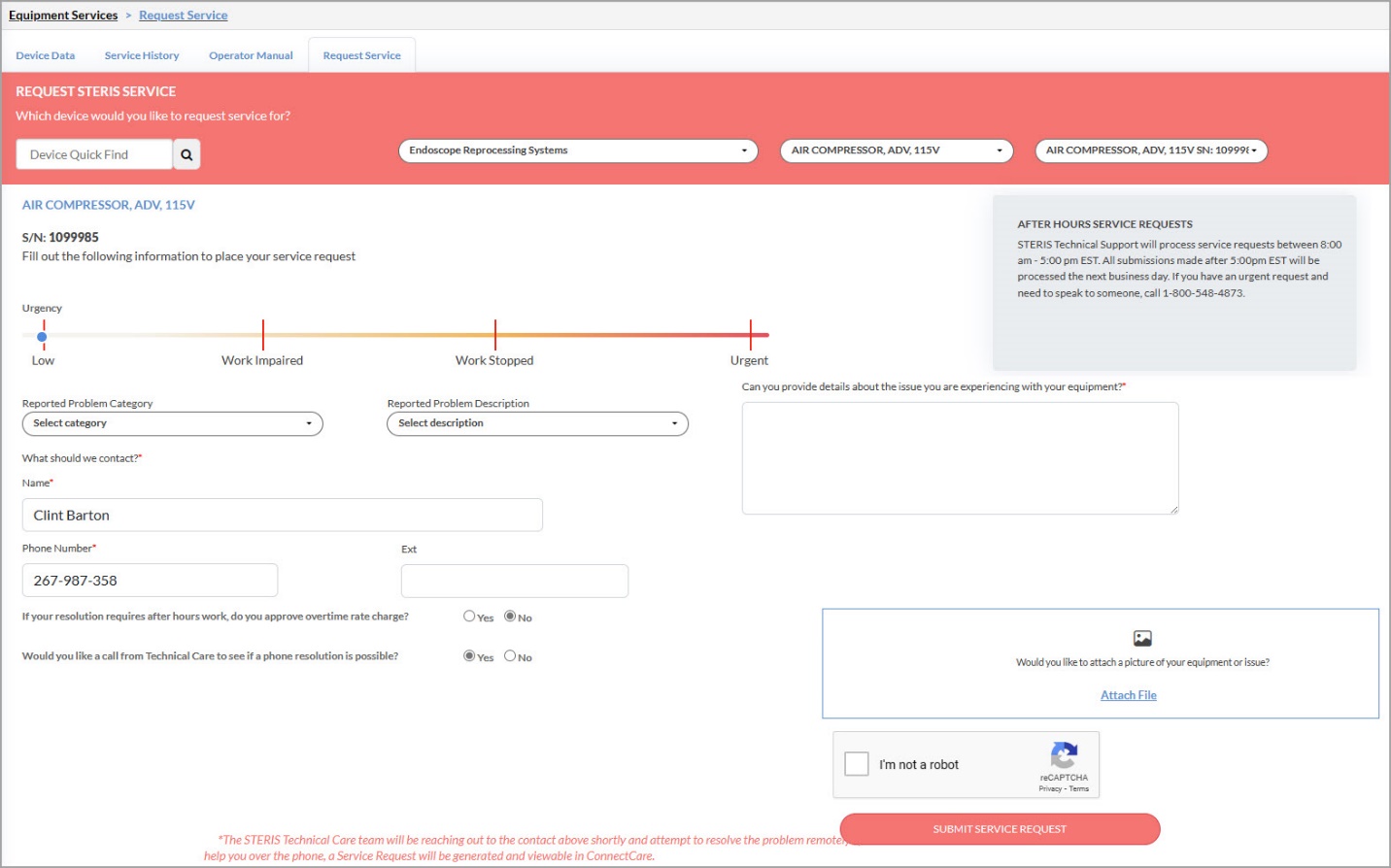Image resolution: width=1391 pixels, height=868 pixels.
Task: Set urgency slider to Work Stopped
Action: [x=495, y=335]
